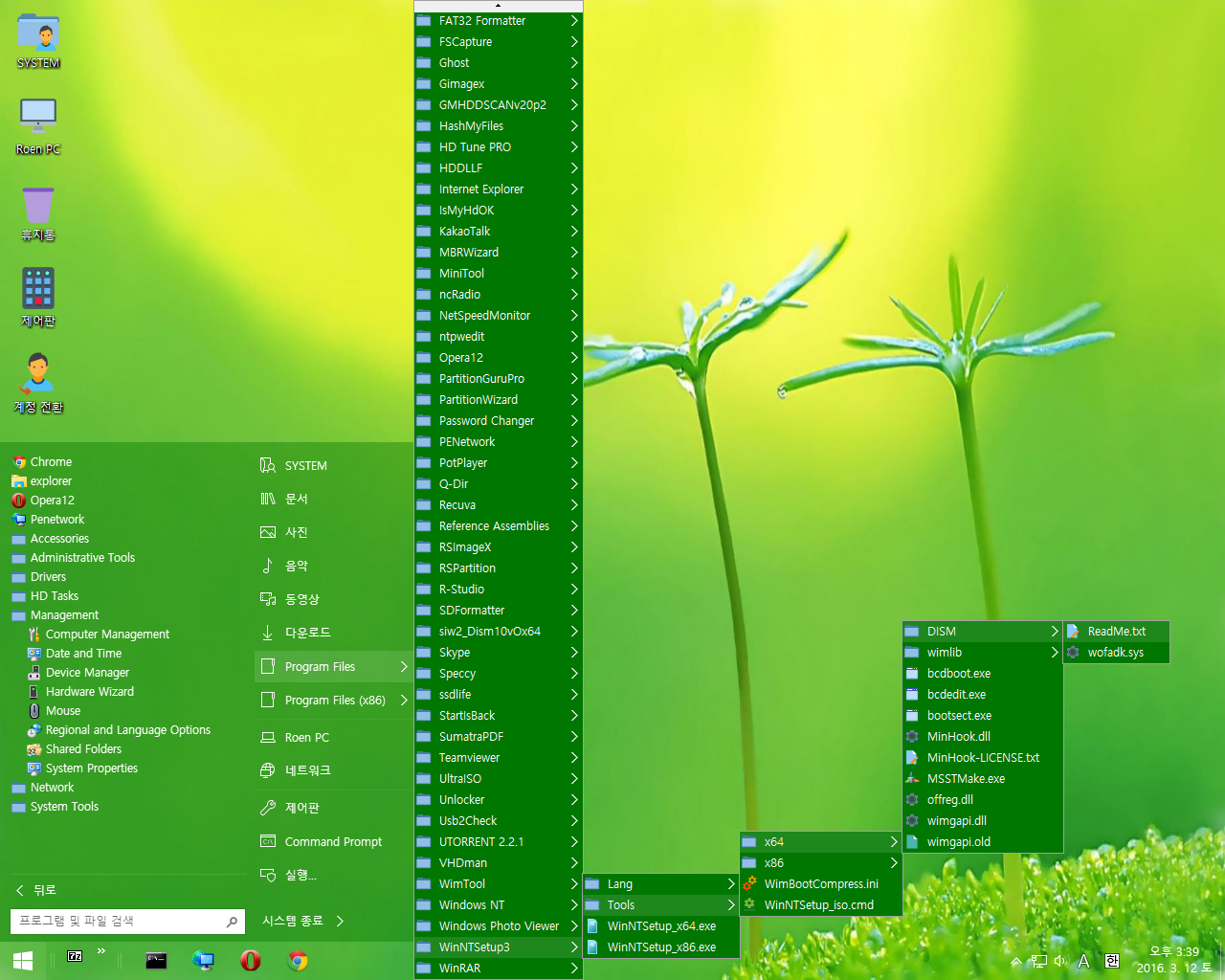The height and width of the screenshot is (980, 1225).
Task: Open Hardware Wizard entry
Action: click(x=89, y=692)
